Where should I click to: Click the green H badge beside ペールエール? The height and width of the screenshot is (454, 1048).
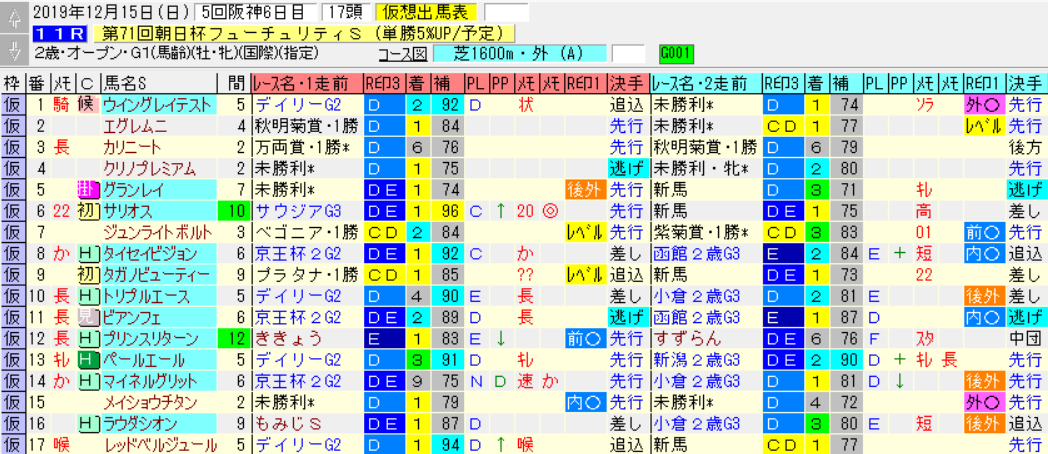pos(88,360)
